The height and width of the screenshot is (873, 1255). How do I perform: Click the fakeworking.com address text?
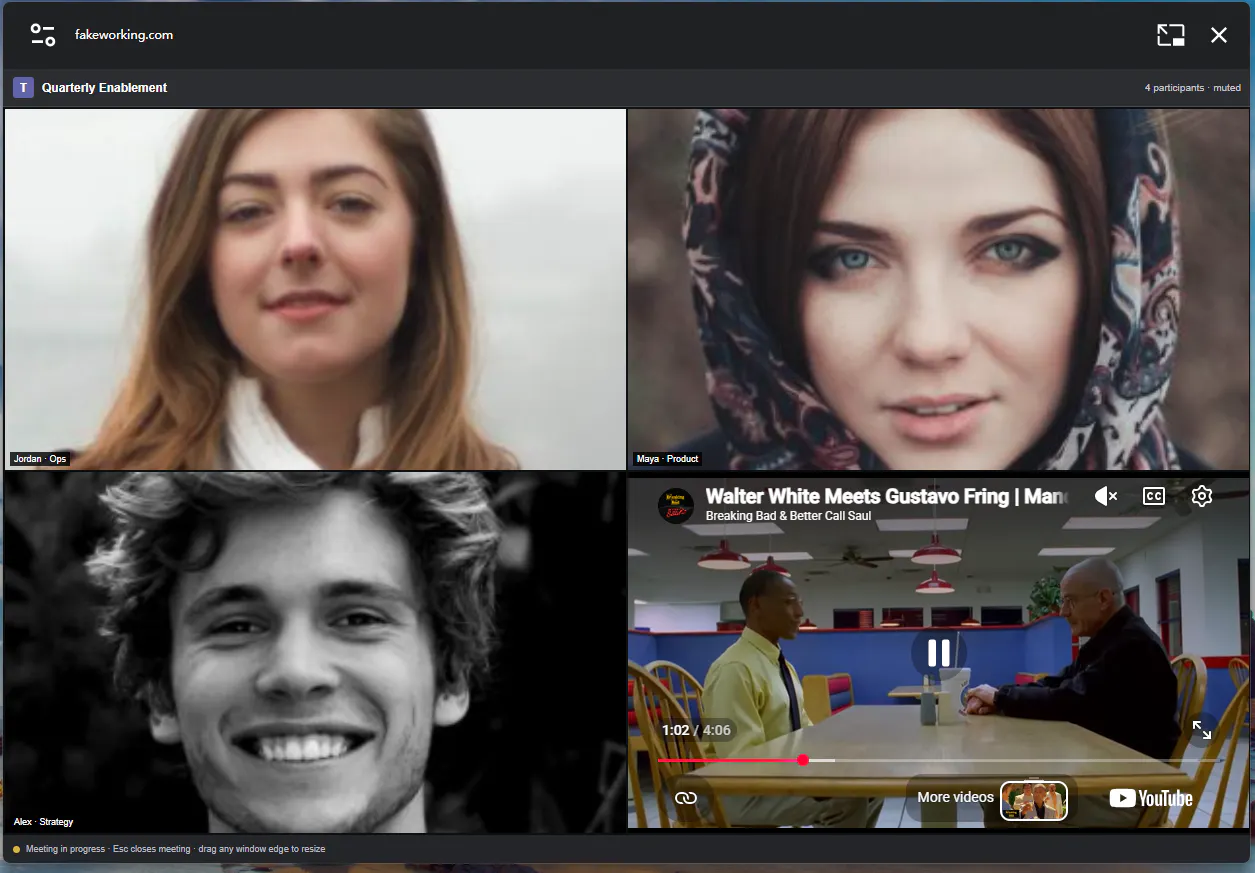(x=124, y=35)
